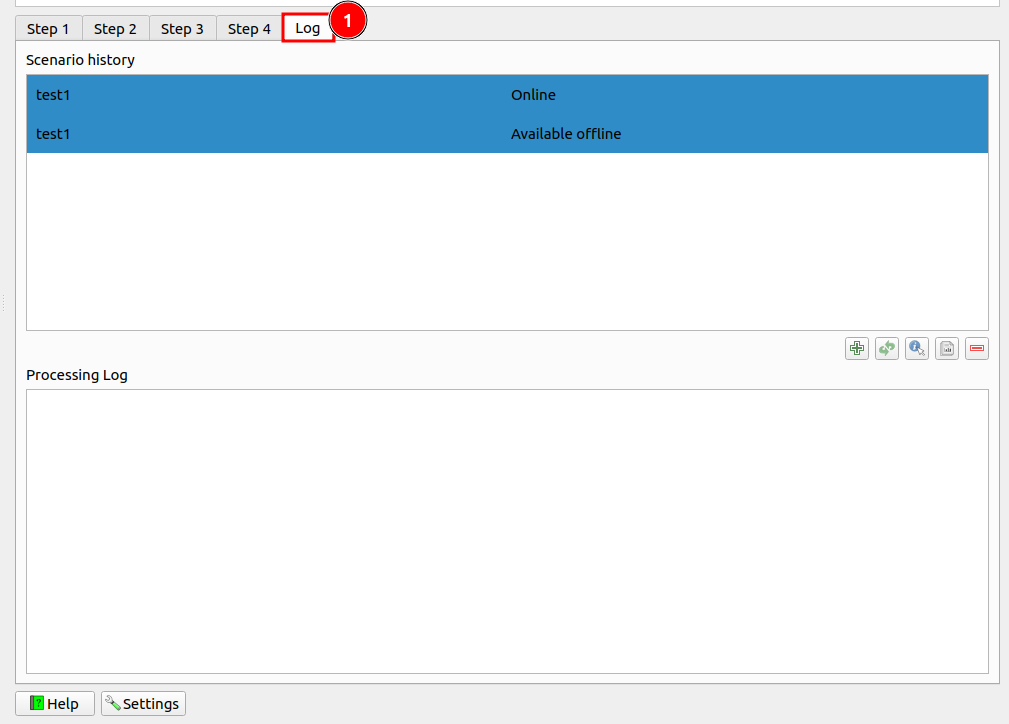Click the Processing Log label
This screenshot has height=724, width=1009.
pyautogui.click(x=77, y=375)
